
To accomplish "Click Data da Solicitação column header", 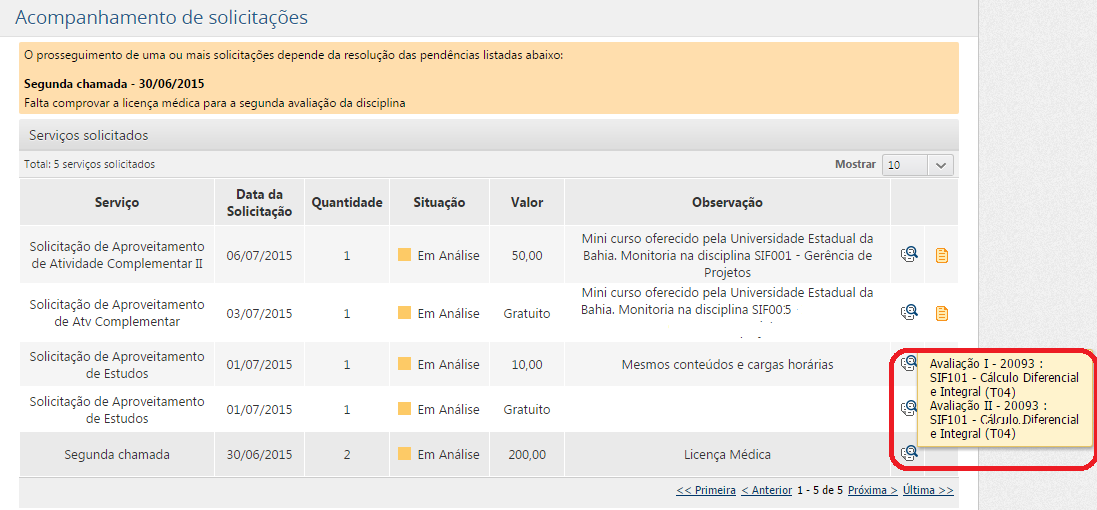I will pyautogui.click(x=259, y=202).
